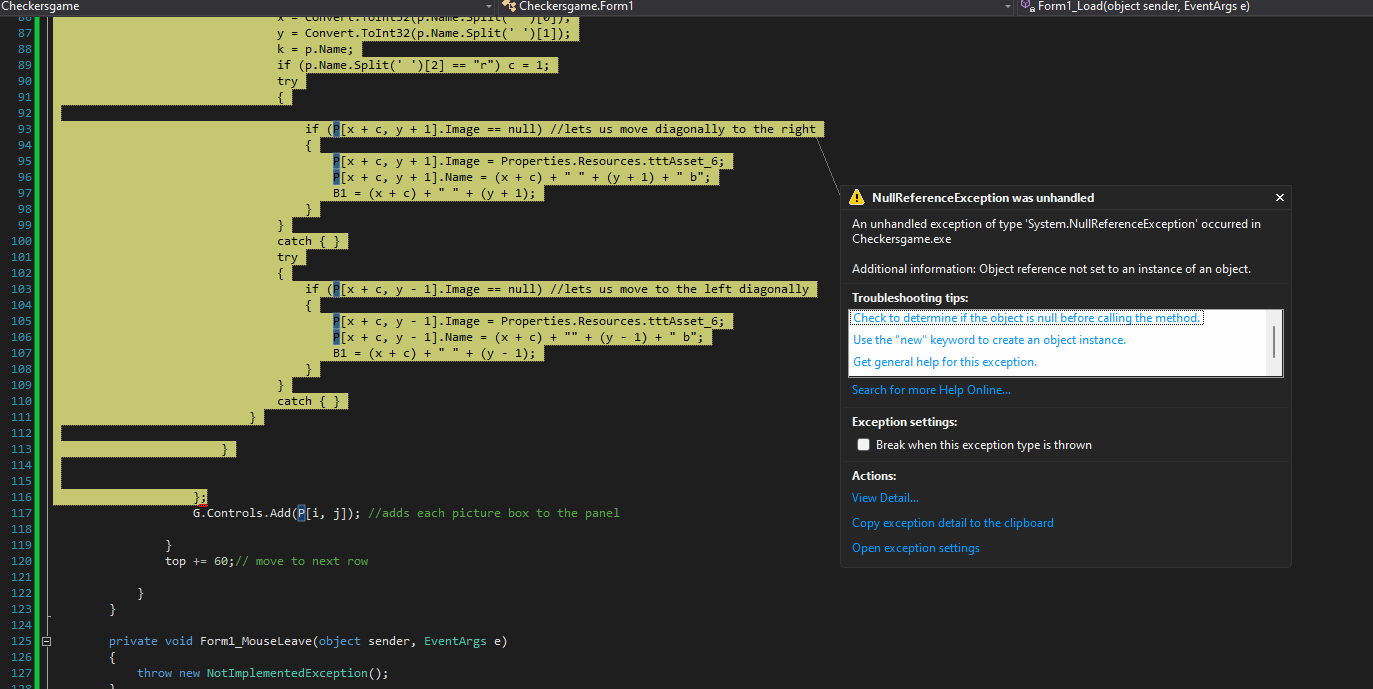Viewport: 1373px width, 689px height.
Task: Close the NullReferenceException popup
Action: pos(1279,198)
